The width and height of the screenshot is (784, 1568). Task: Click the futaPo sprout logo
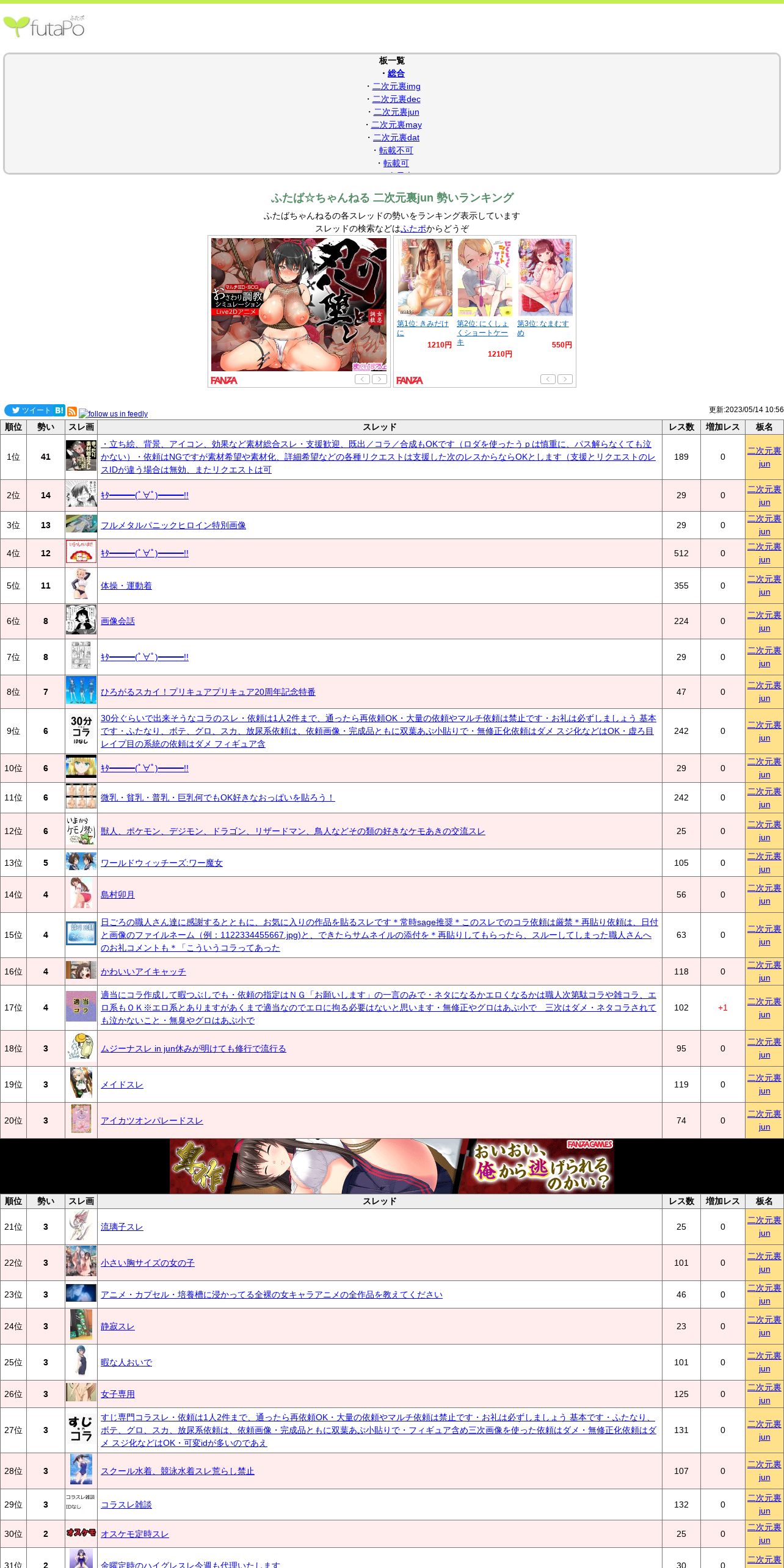point(44,26)
